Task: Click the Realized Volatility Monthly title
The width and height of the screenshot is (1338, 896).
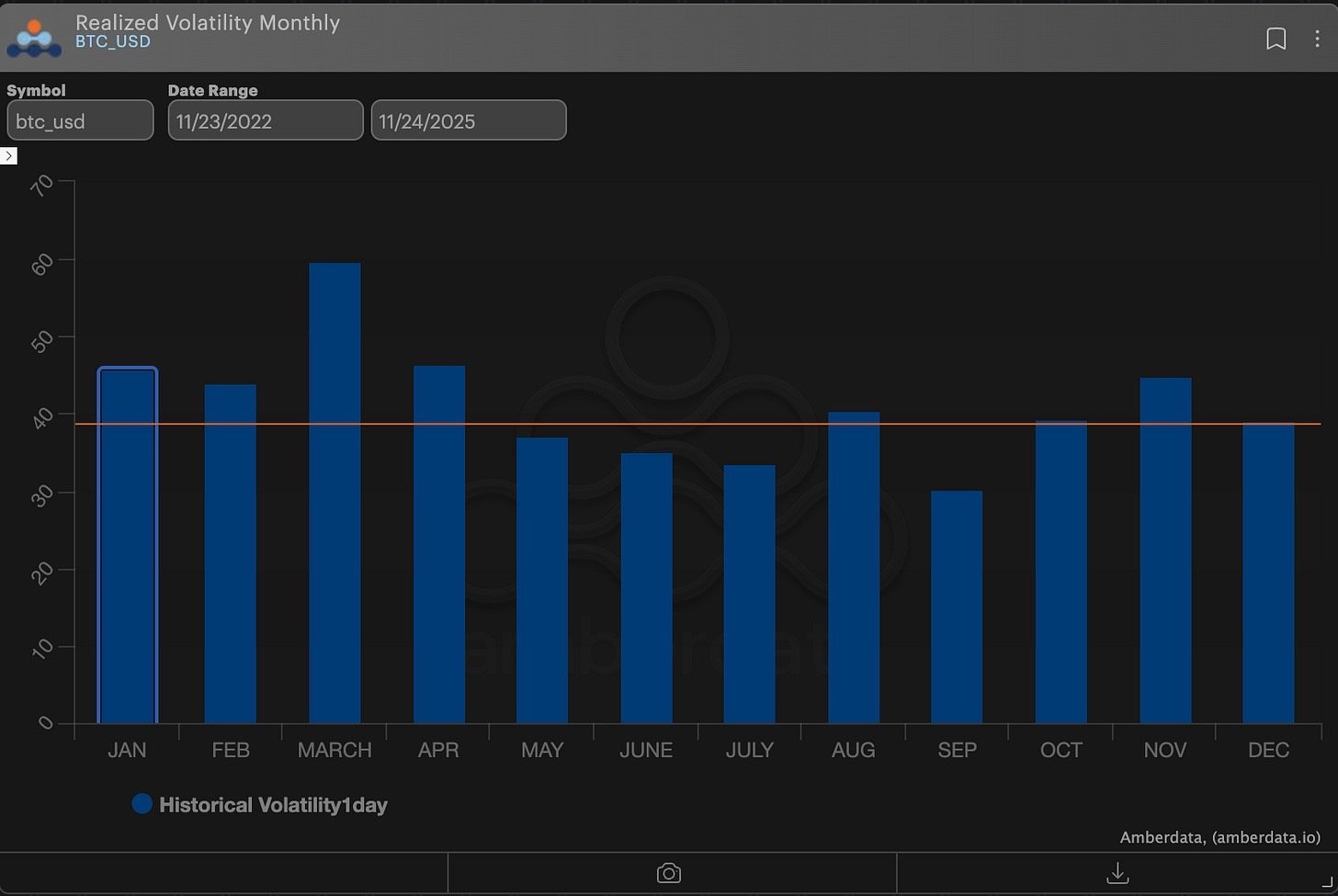Action: tap(209, 23)
